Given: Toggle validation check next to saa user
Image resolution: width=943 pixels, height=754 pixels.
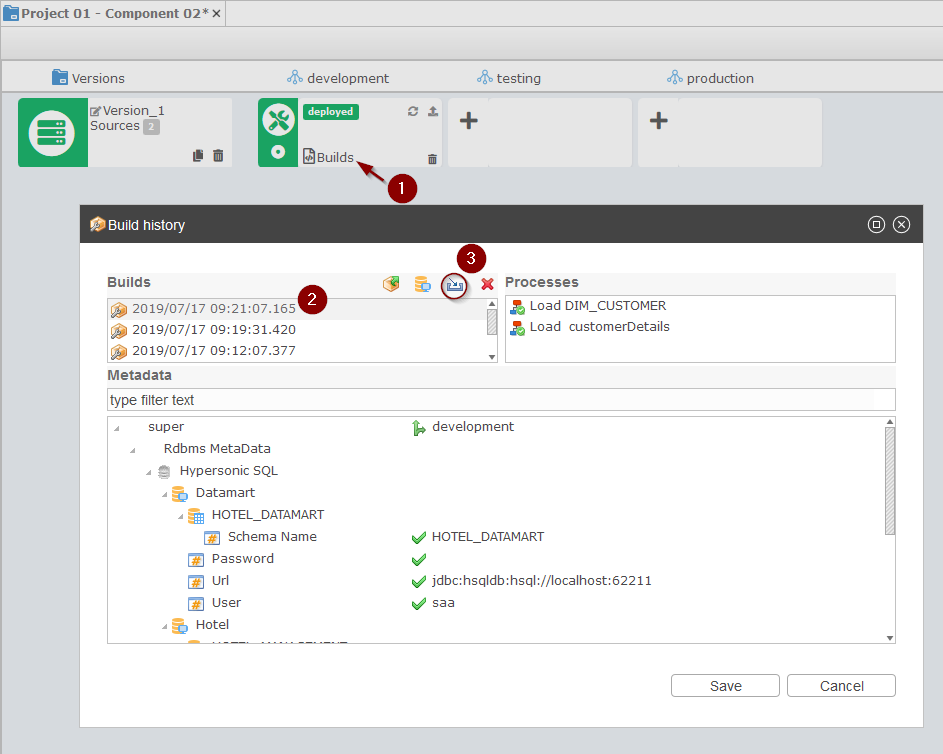Looking at the screenshot, I should pos(419,603).
